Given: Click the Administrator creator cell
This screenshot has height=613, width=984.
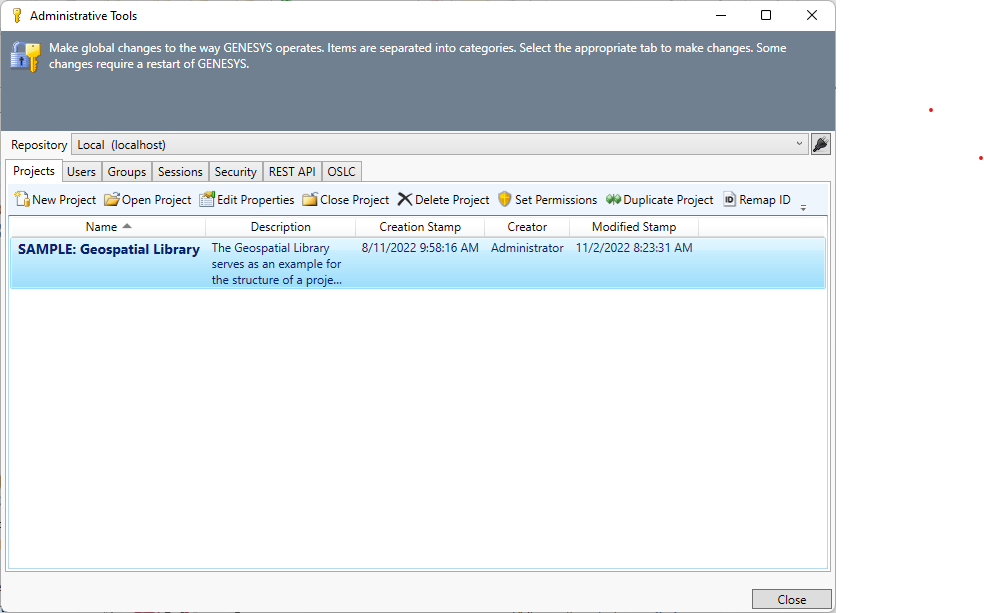Looking at the screenshot, I should pyautogui.click(x=527, y=248).
